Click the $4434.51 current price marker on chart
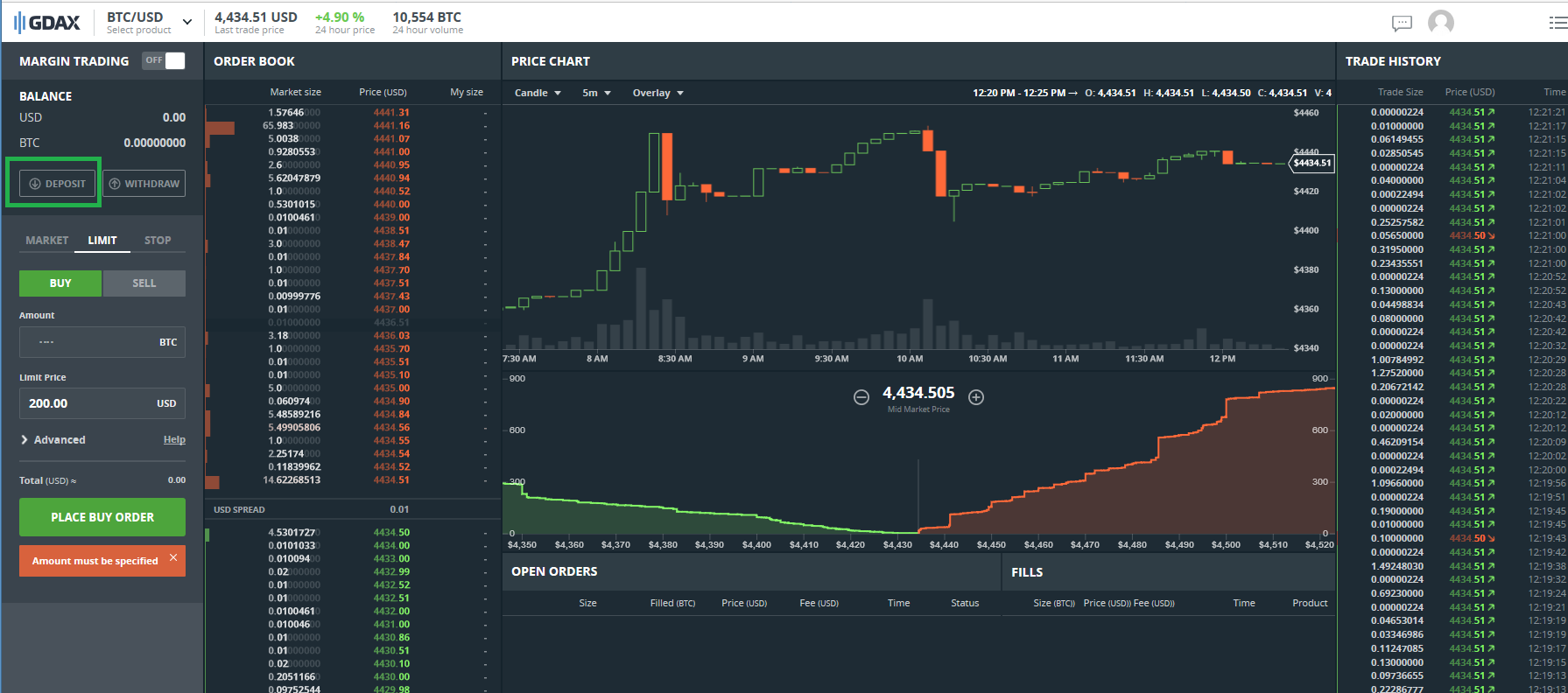The width and height of the screenshot is (1568, 693). 1312,163
